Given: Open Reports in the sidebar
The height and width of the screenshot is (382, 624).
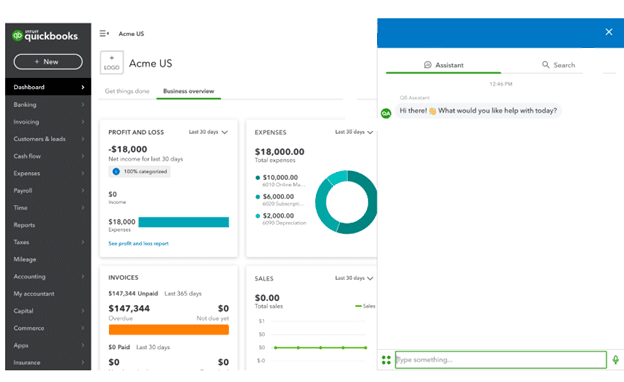Looking at the screenshot, I should point(48,225).
